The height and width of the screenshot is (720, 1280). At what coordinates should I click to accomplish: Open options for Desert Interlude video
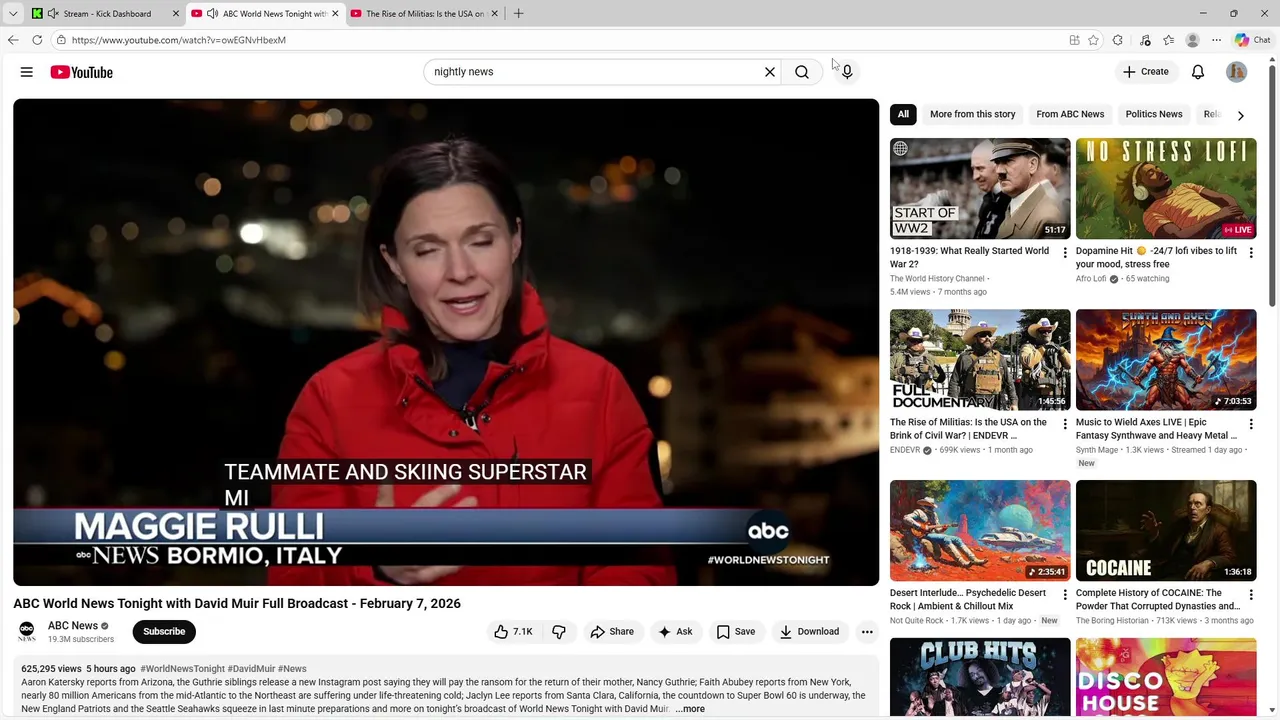1064,595
